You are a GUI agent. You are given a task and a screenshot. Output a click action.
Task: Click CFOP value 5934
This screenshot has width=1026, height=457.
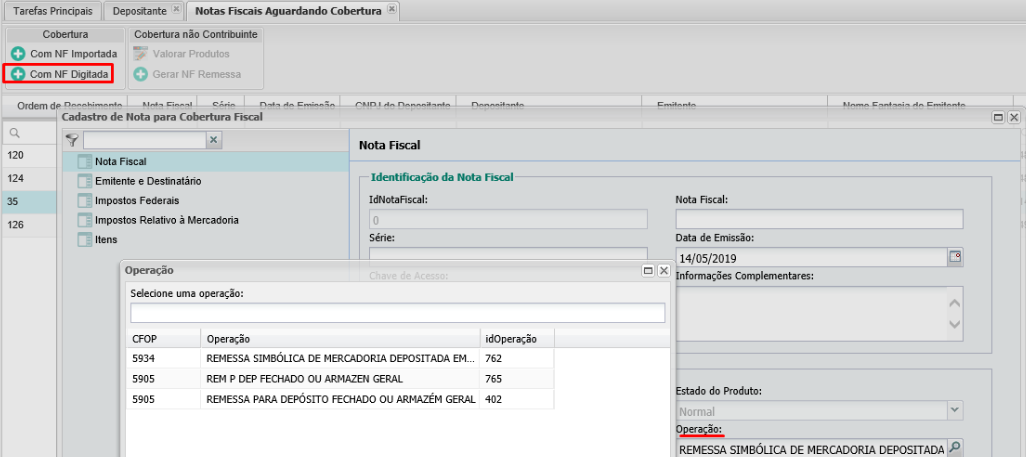[142, 358]
